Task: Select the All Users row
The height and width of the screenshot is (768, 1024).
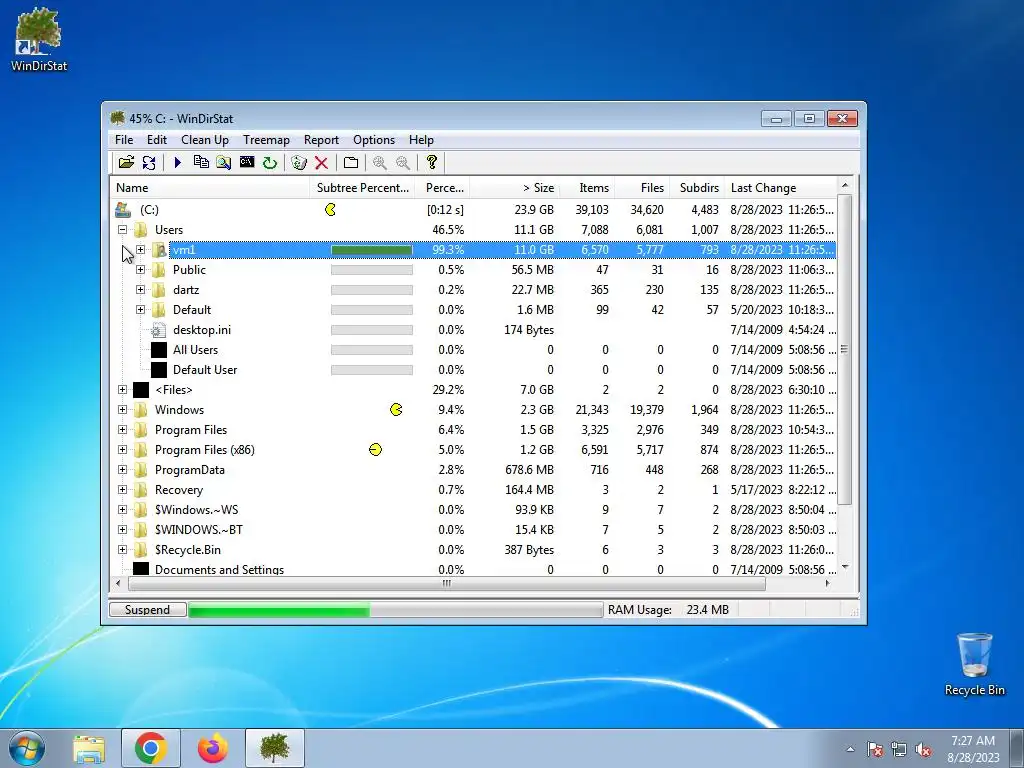Action: click(x=475, y=349)
